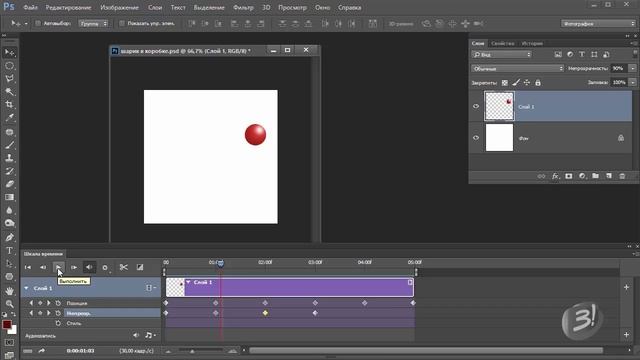Viewport: 640px width, 360px height.
Task: Select the Zoom tool
Action: tap(9, 304)
